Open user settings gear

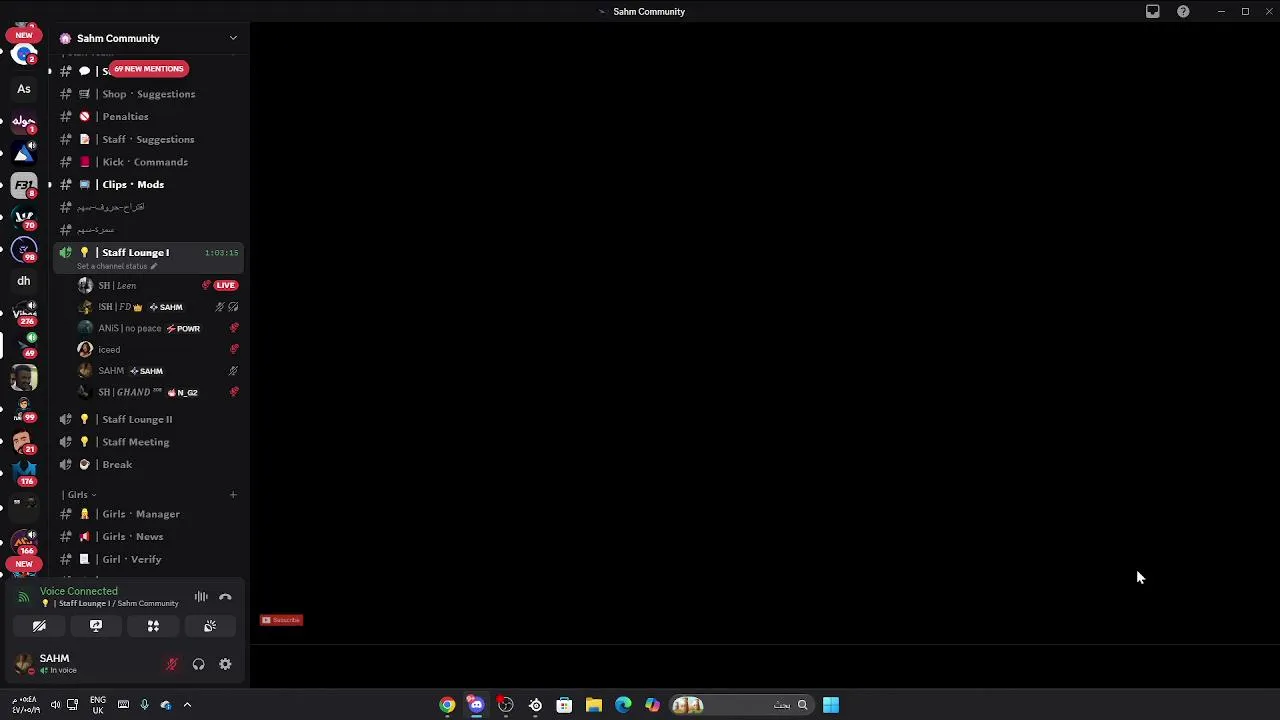pos(225,664)
